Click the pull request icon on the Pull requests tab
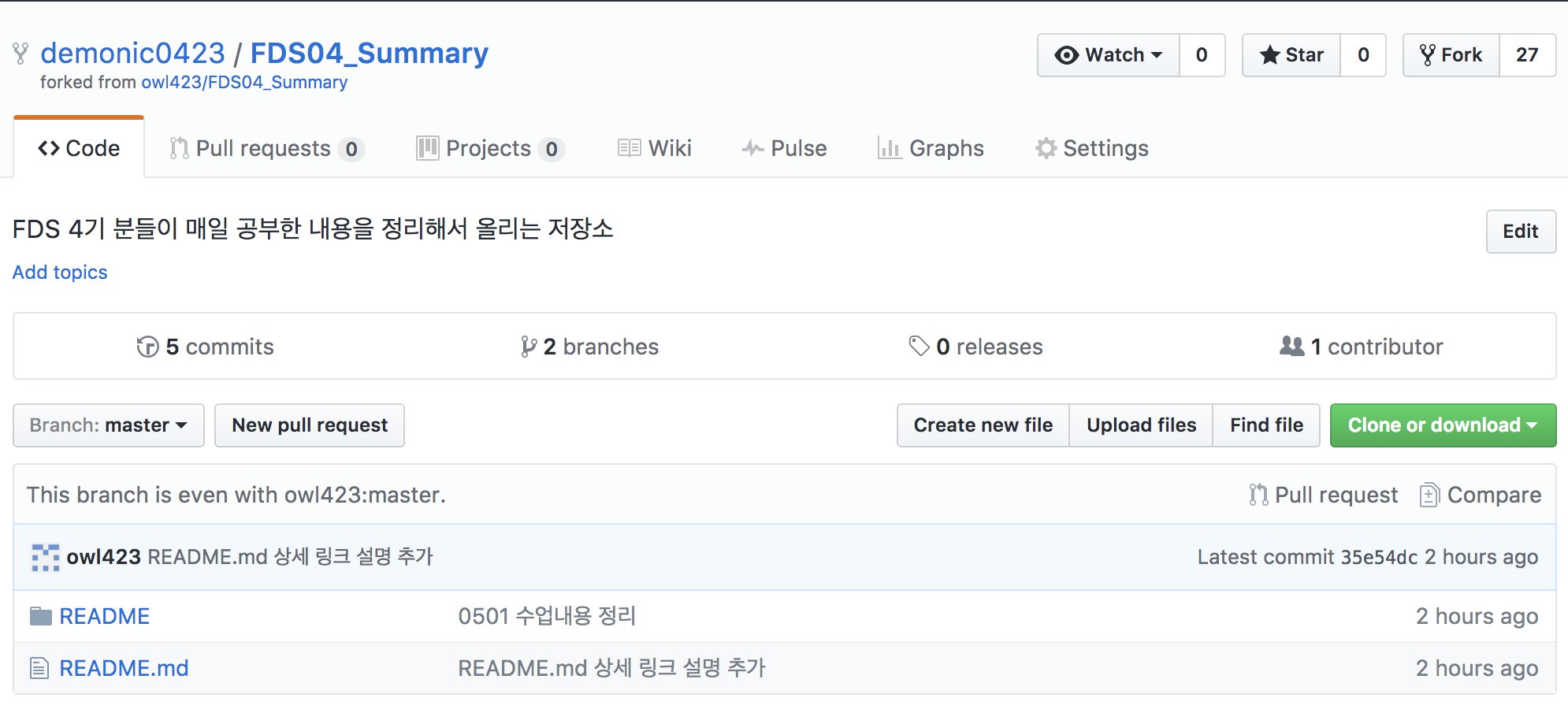Viewport: 1568px width, 709px height. [179, 148]
